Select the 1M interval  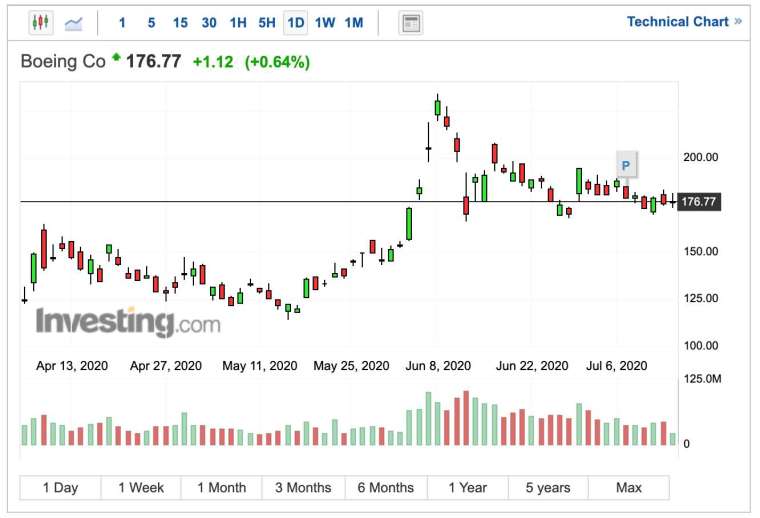[354, 23]
